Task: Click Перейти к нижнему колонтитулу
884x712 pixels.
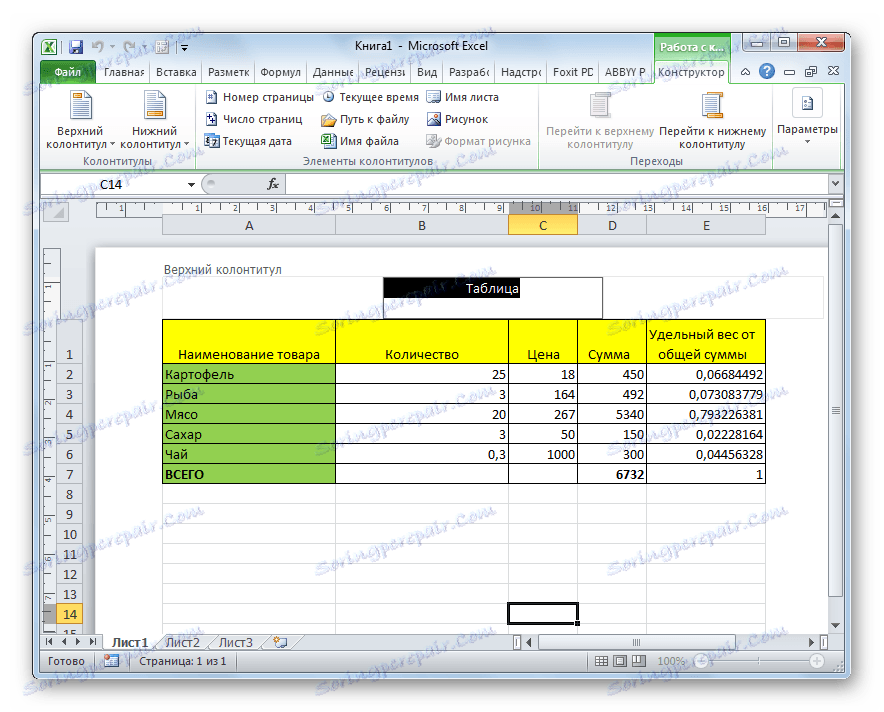Action: click(712, 121)
